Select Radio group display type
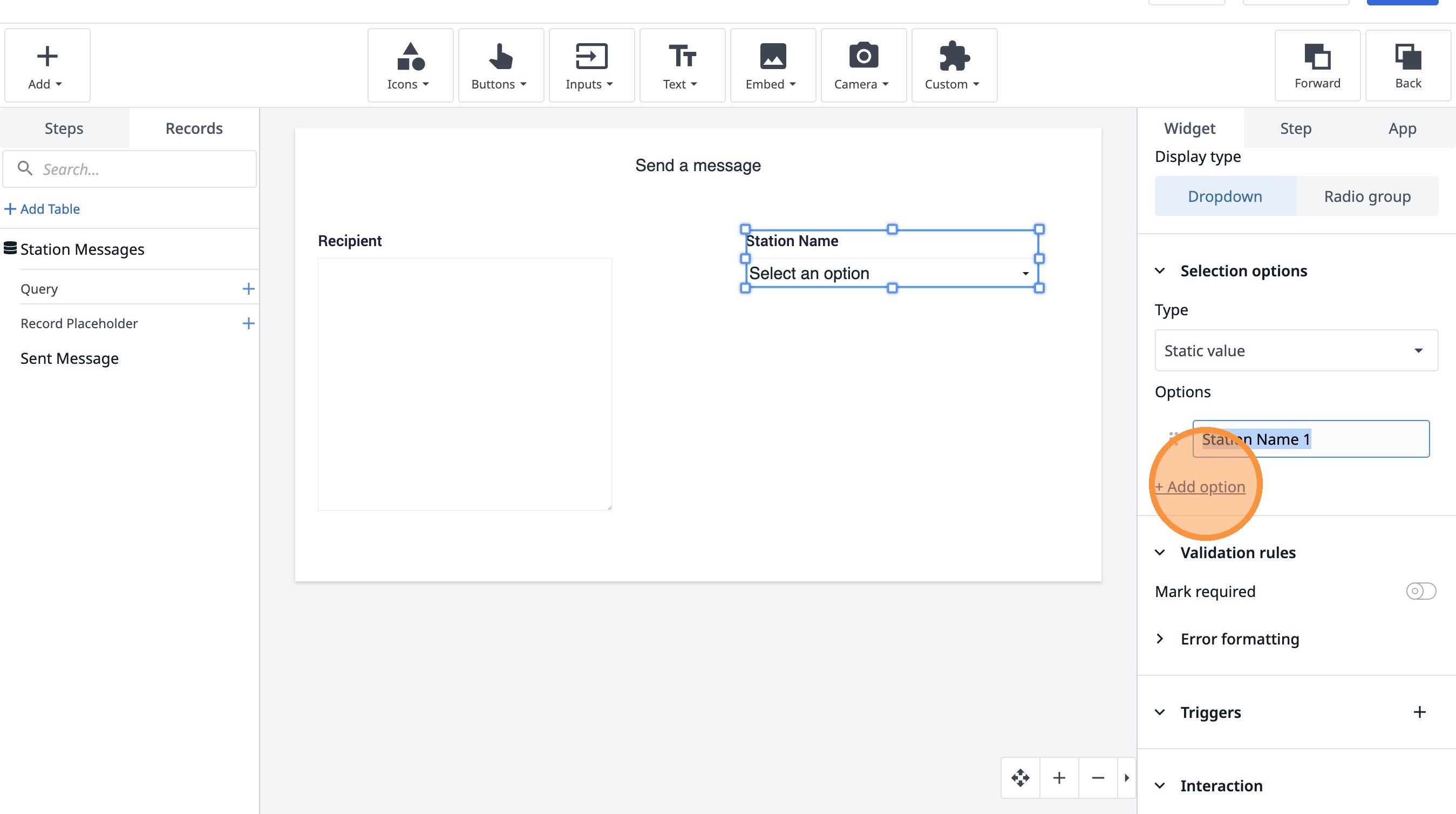This screenshot has width=1456, height=814. click(x=1367, y=196)
